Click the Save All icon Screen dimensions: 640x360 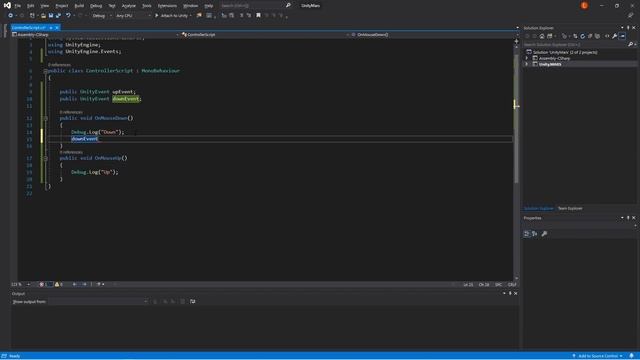[58, 16]
